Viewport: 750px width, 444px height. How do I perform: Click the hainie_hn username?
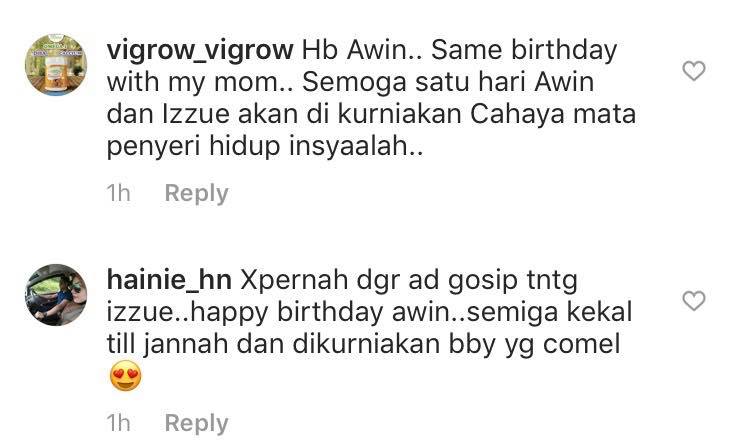coord(169,280)
